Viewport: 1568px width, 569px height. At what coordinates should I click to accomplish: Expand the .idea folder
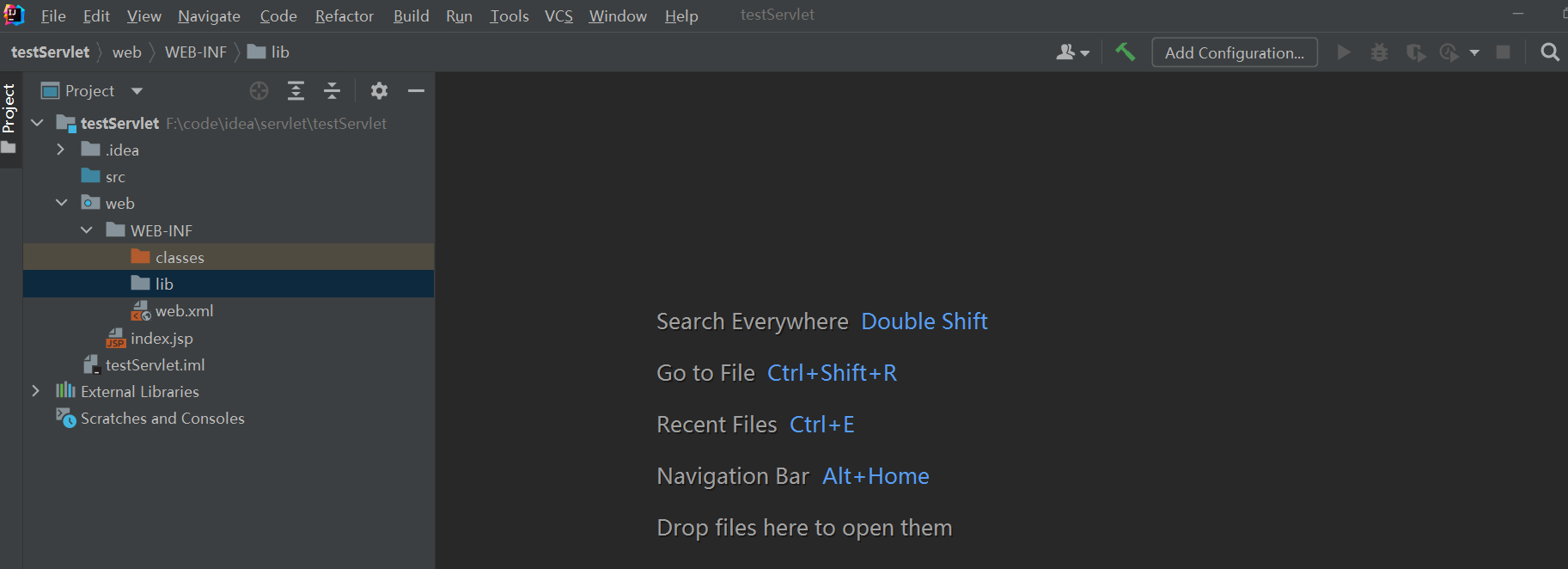pos(60,150)
